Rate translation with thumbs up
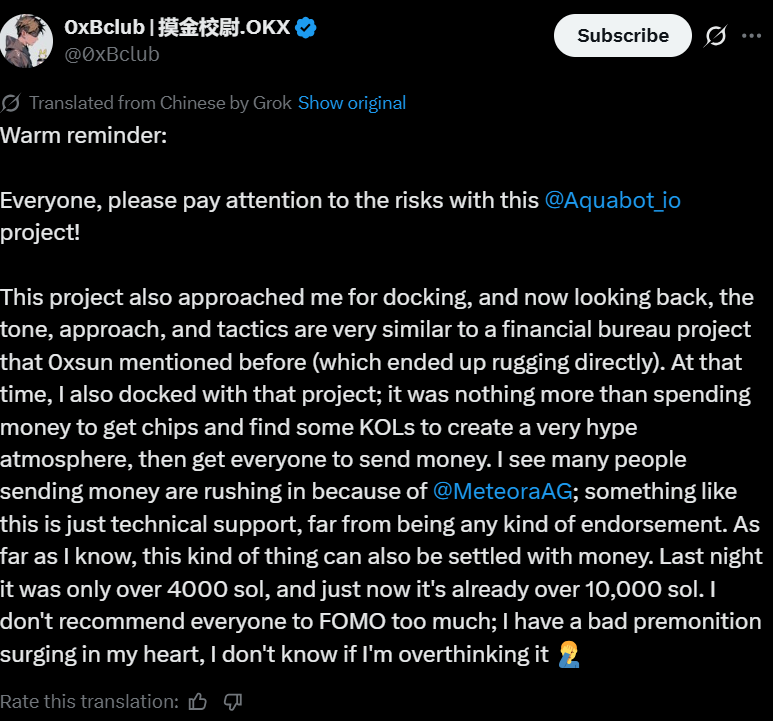Screen dimensions: 773x721 (198, 701)
